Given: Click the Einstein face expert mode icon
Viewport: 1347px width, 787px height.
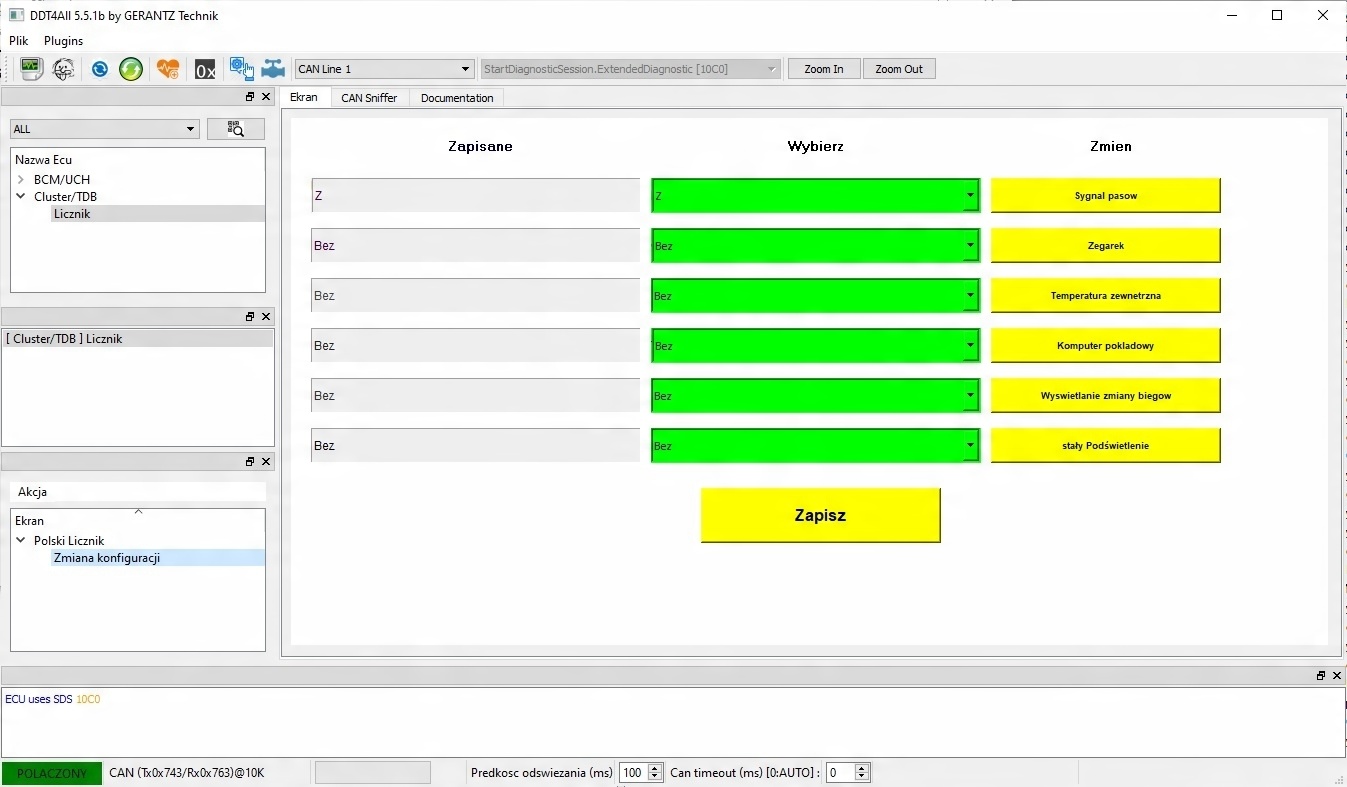Looking at the screenshot, I should [x=63, y=69].
